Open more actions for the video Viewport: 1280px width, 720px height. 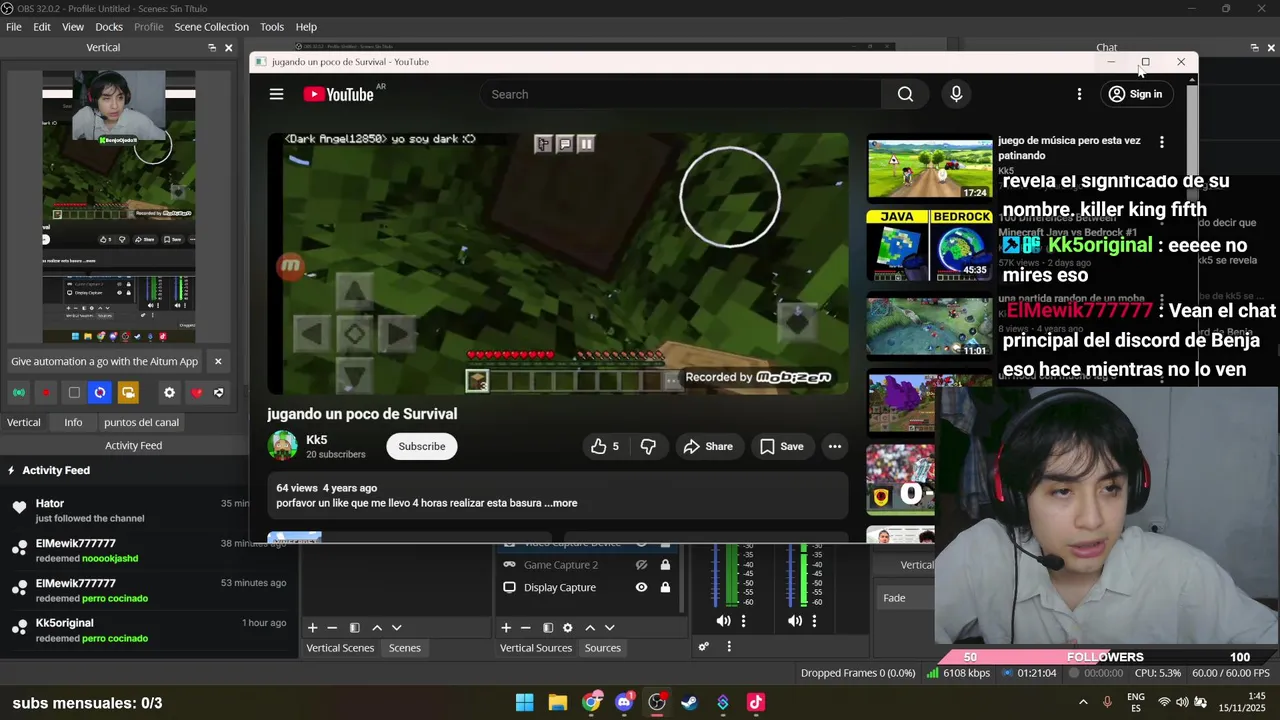point(835,447)
